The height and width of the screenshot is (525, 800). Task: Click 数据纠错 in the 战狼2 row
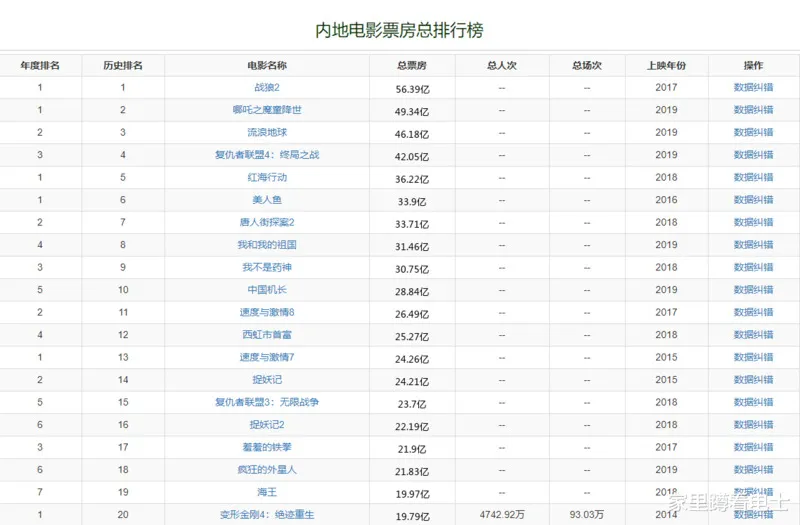coord(753,87)
